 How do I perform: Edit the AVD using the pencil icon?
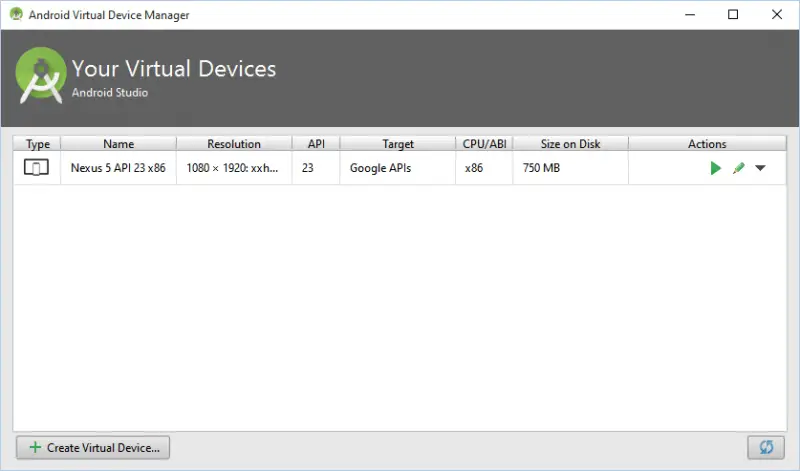tap(738, 168)
